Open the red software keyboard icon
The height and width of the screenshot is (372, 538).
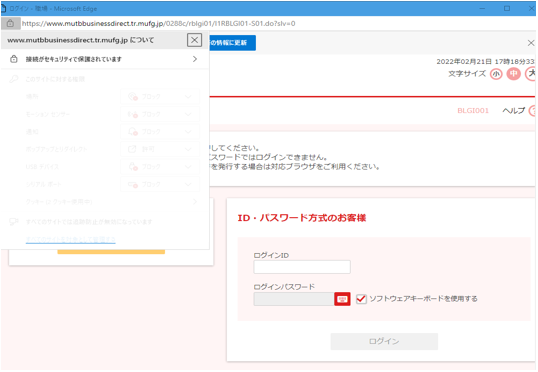click(342, 299)
